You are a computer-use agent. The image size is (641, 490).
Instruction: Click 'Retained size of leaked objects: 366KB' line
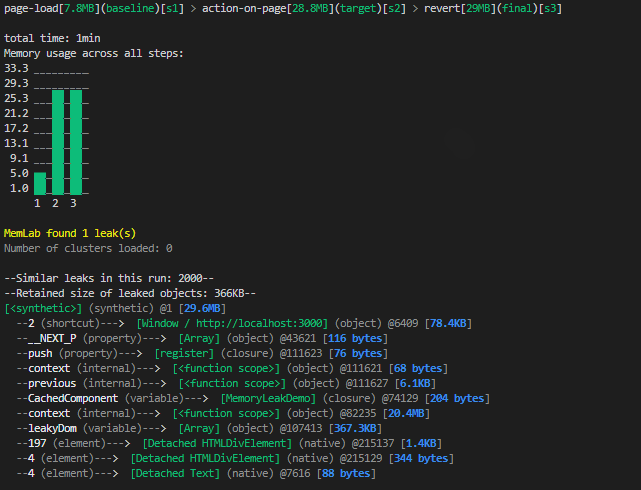130,293
